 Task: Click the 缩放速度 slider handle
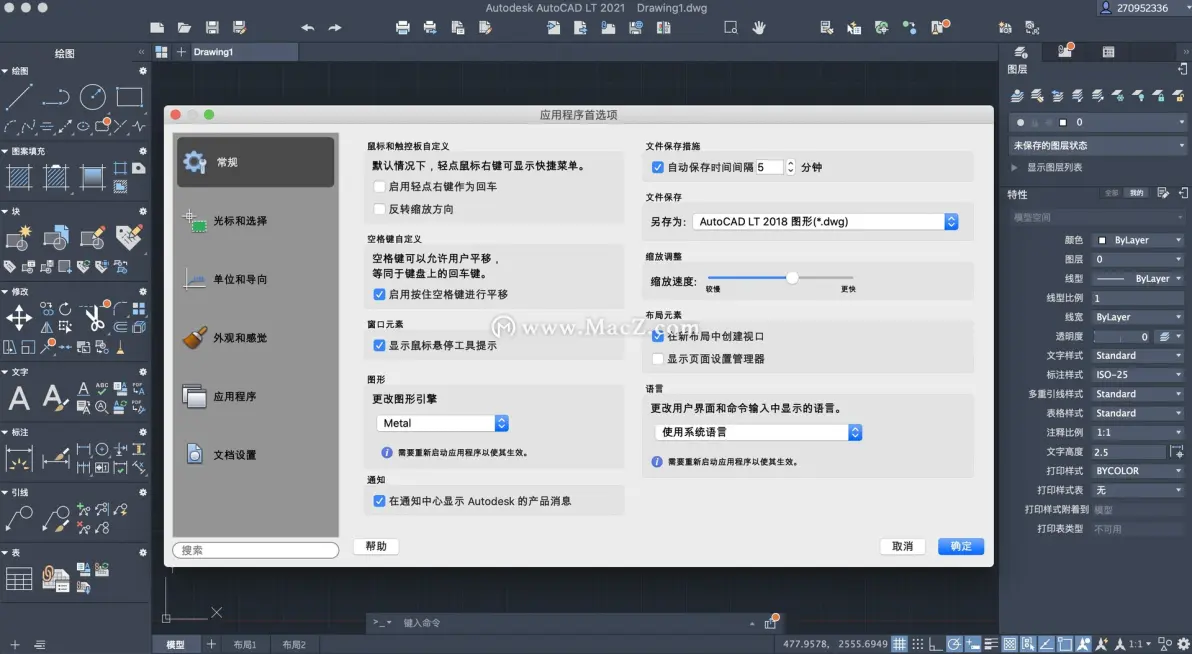tap(792, 278)
